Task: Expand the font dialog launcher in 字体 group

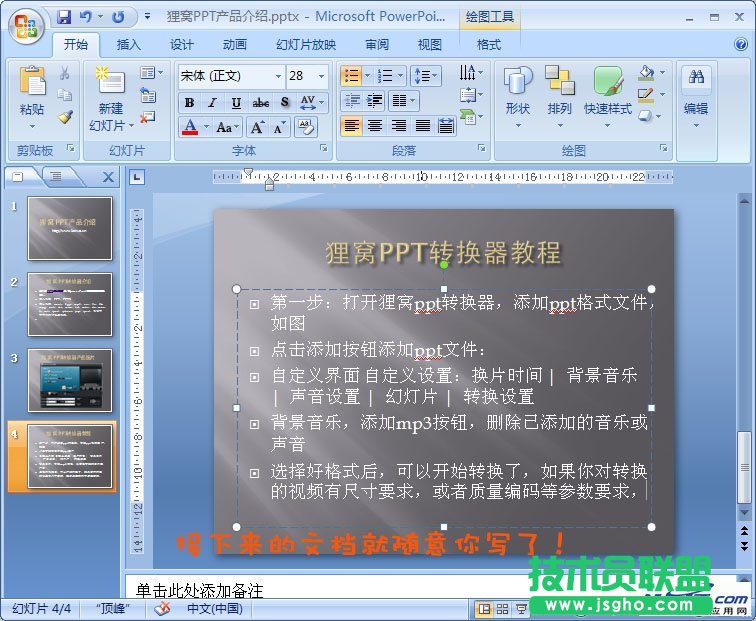Action: 324,148
